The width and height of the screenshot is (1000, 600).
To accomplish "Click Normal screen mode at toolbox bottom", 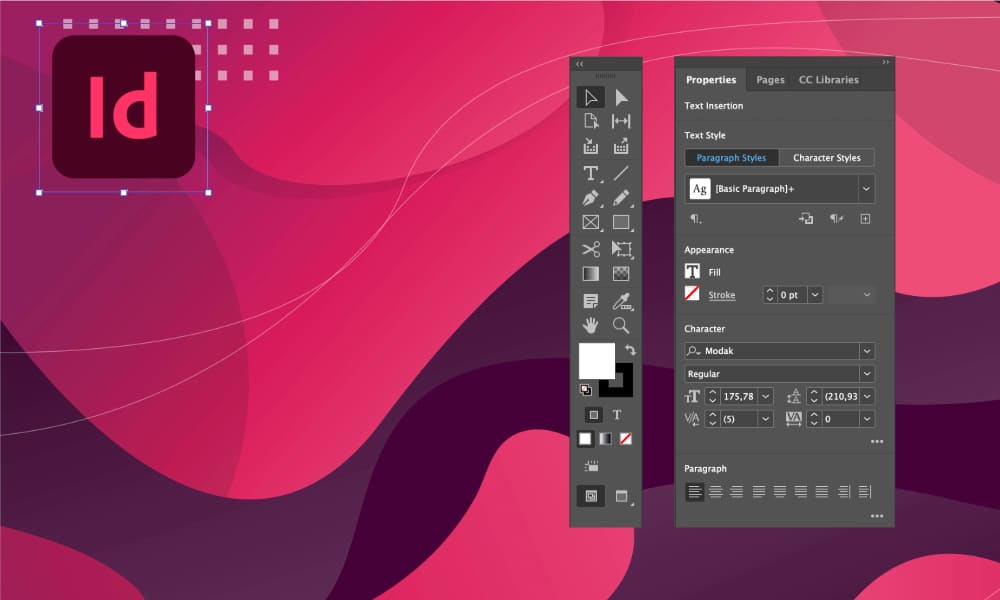I will (591, 496).
